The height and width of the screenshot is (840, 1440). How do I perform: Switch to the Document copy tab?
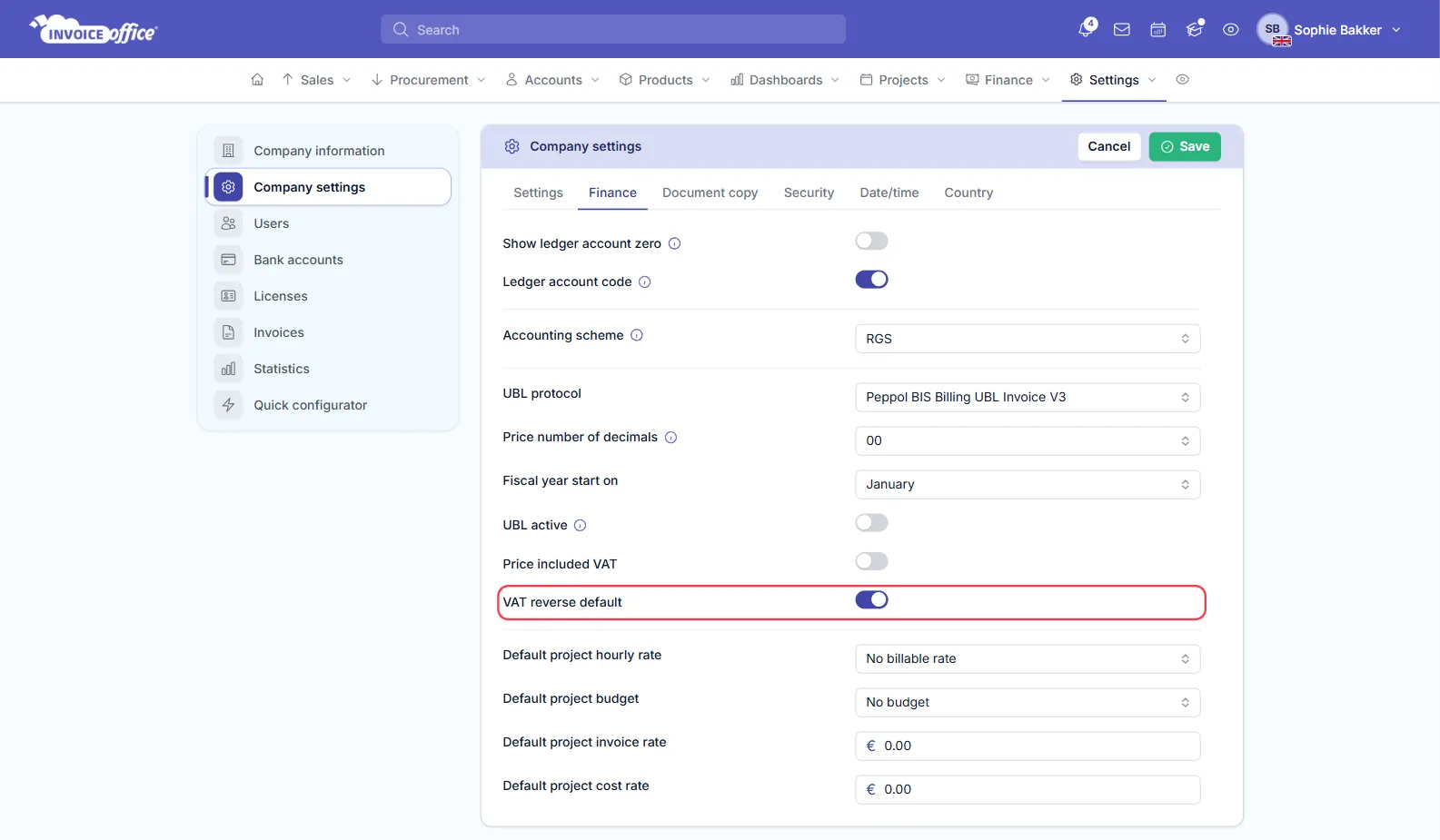click(710, 193)
